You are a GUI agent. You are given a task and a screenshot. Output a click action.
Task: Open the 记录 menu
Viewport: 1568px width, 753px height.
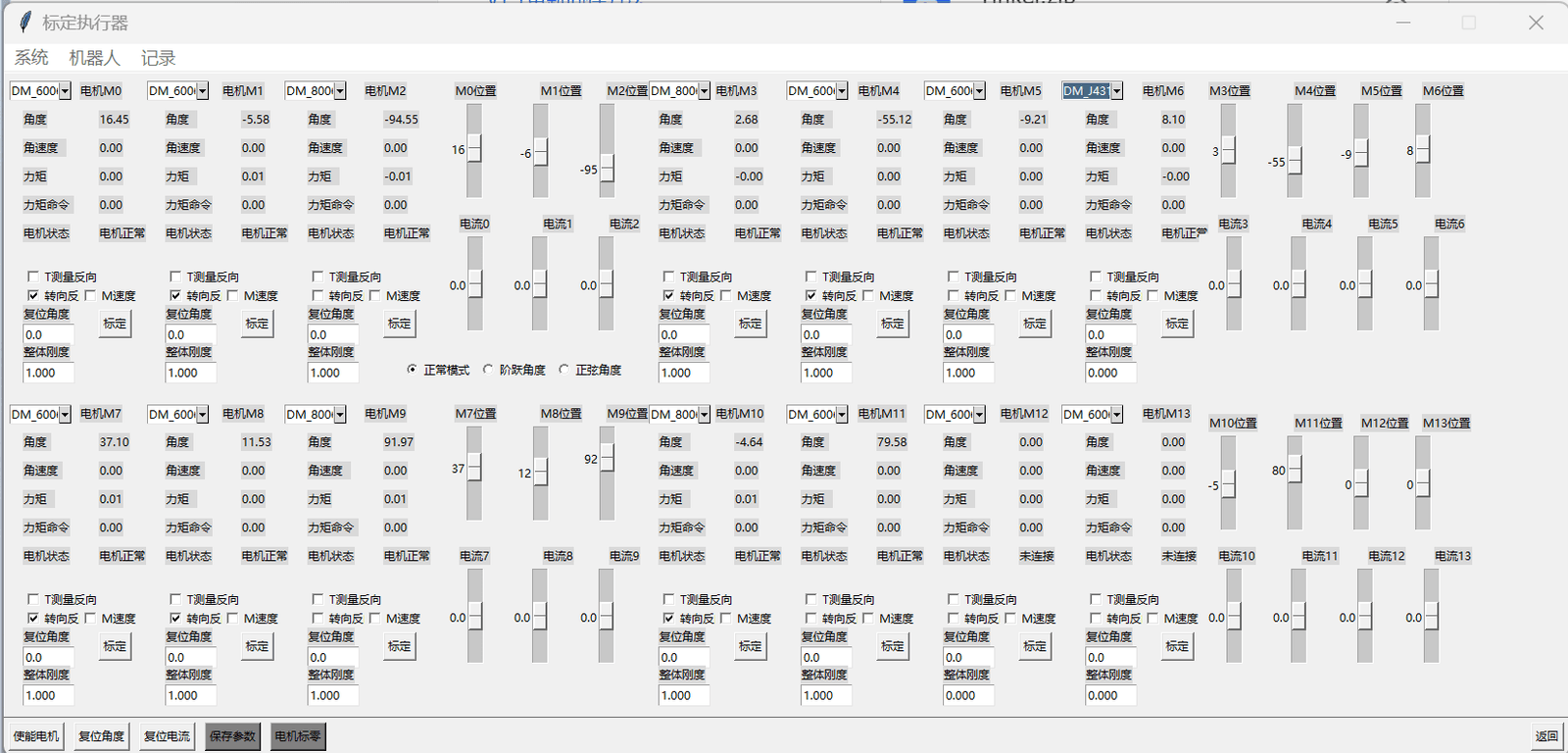158,58
